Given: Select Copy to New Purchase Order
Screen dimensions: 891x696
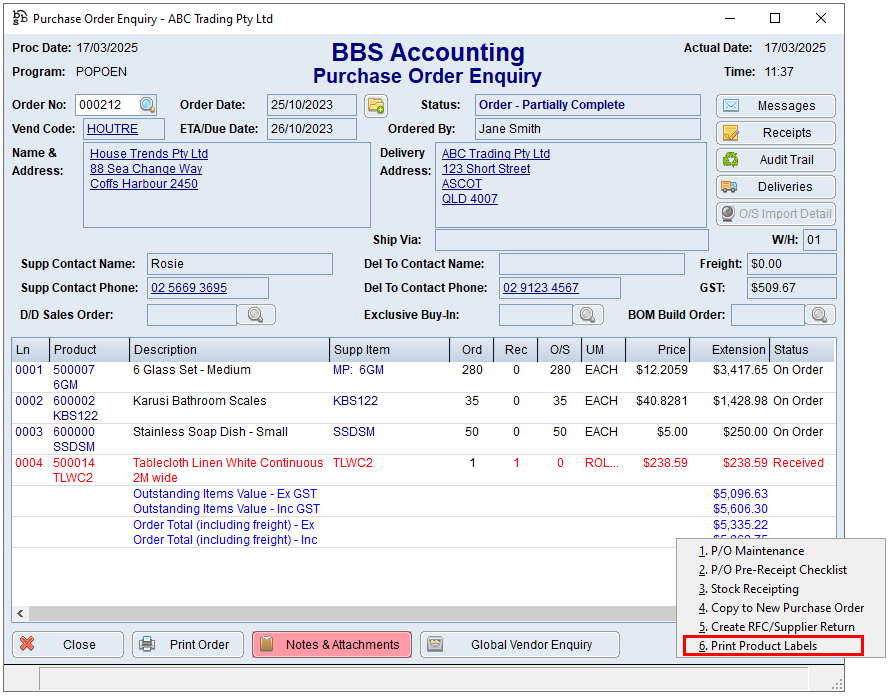Looking at the screenshot, I should [x=786, y=608].
